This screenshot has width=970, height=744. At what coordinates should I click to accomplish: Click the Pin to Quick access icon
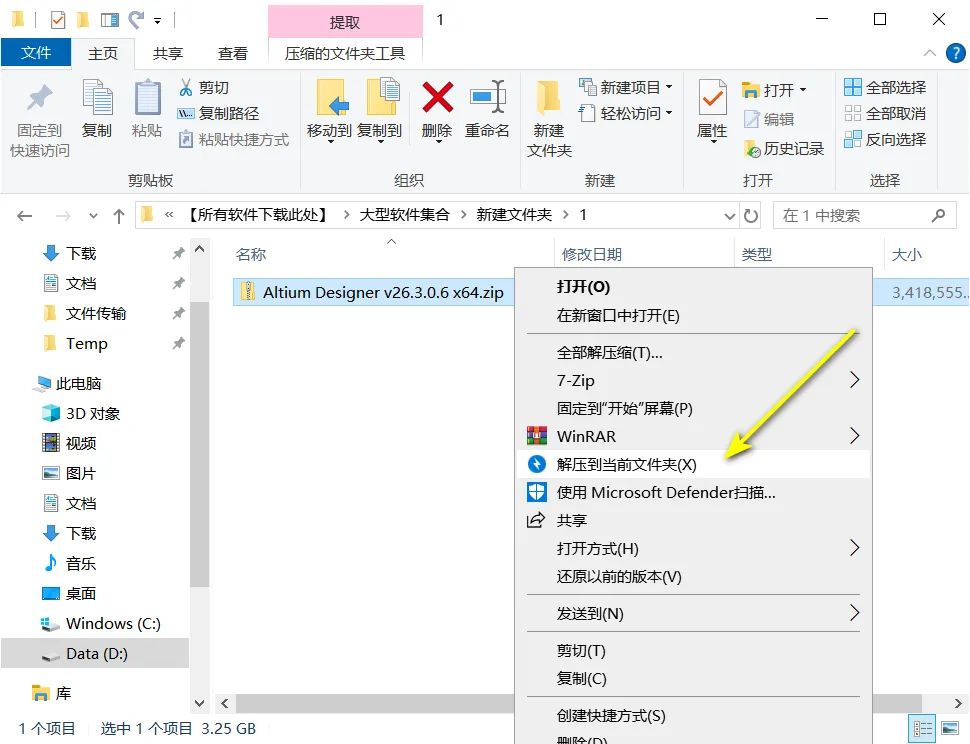click(x=40, y=98)
